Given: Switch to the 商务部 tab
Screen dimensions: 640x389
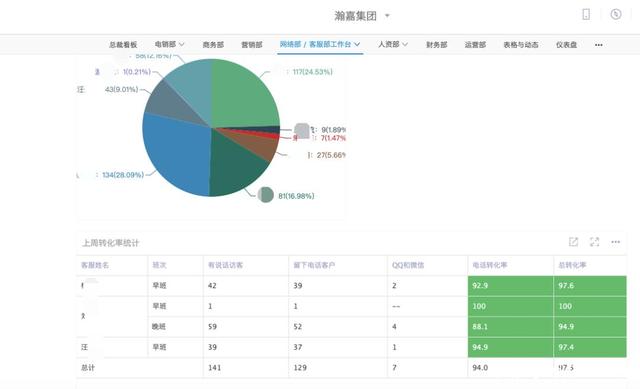Looking at the screenshot, I should tap(213, 44).
